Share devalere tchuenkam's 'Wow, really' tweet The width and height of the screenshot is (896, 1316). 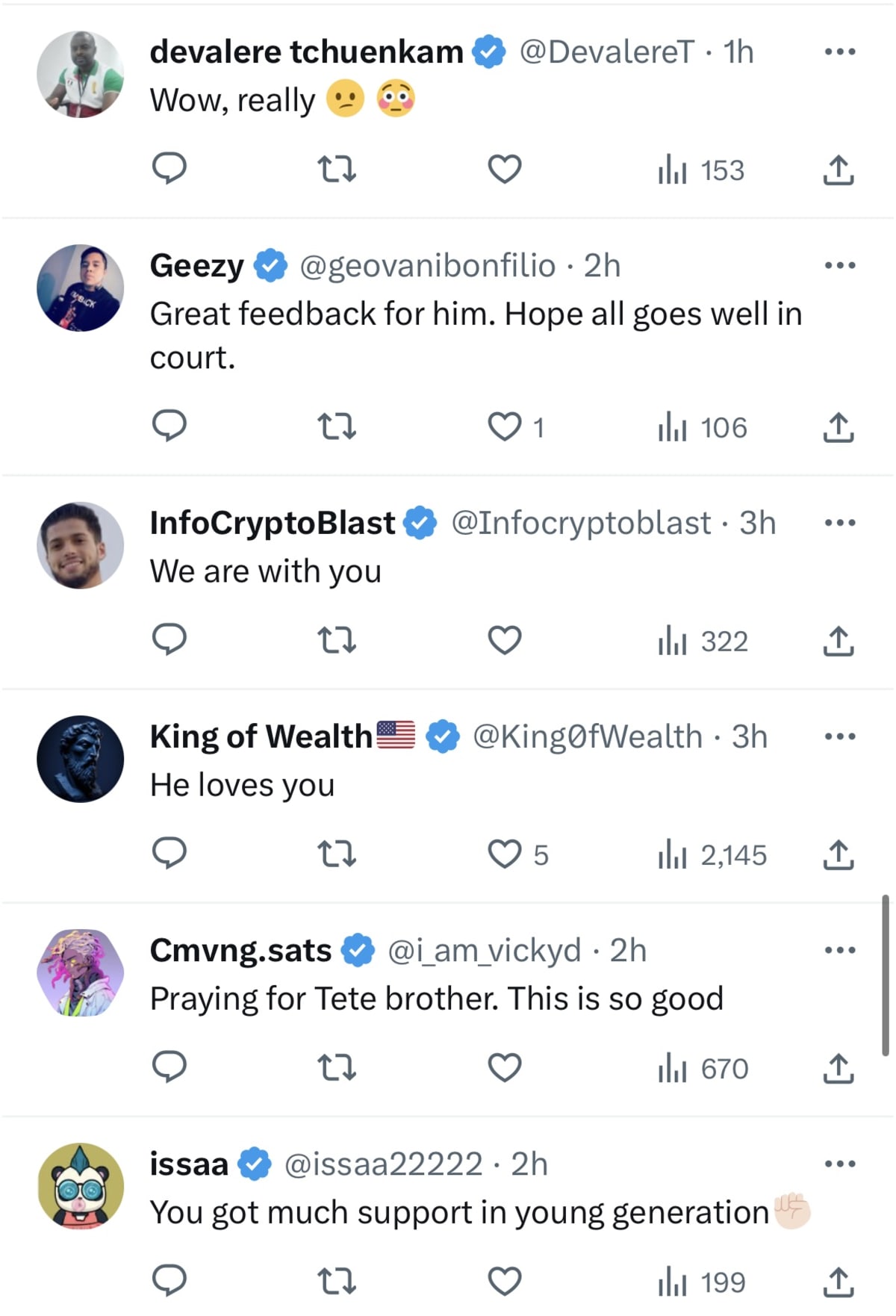839,170
